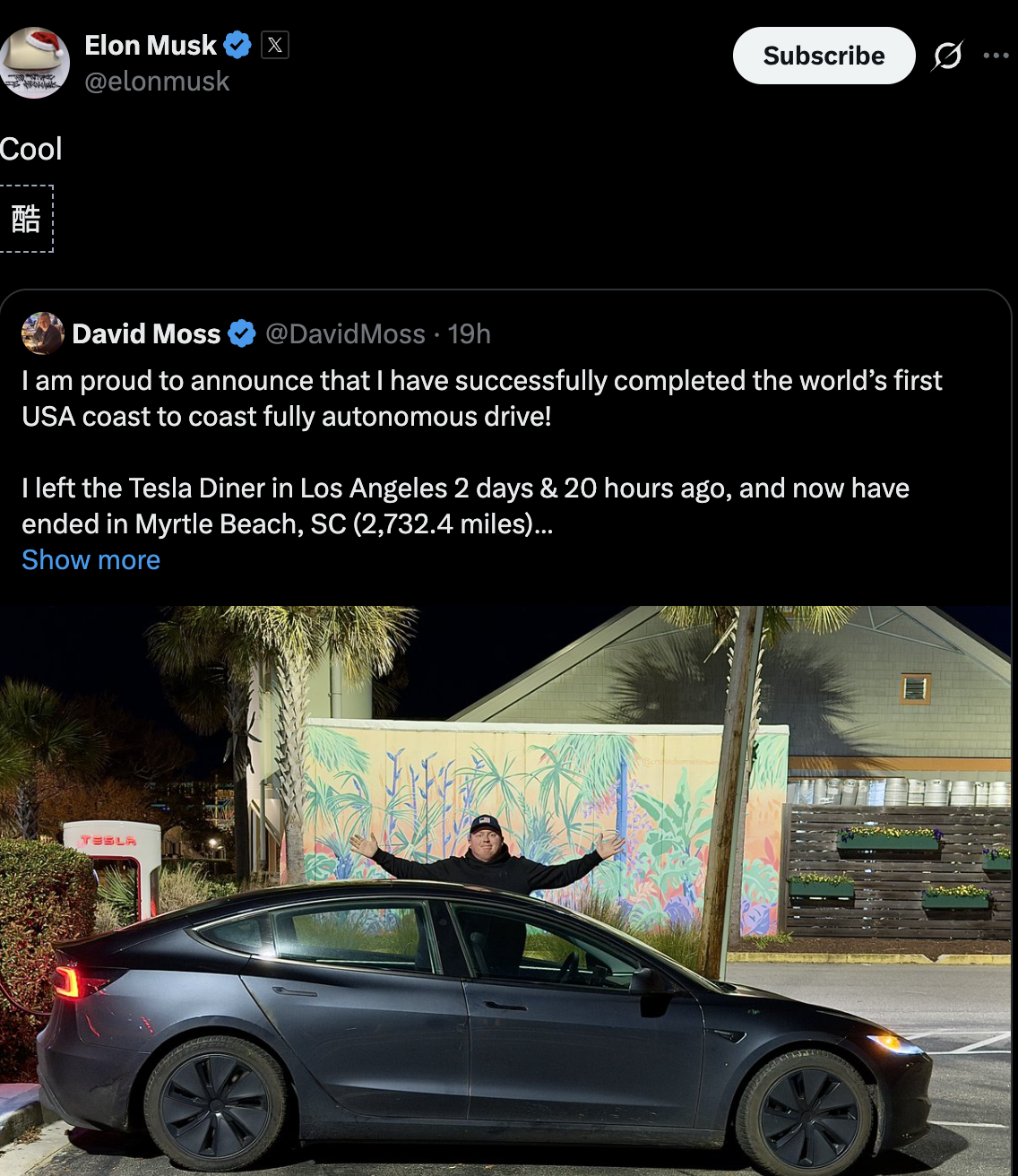Click the translated text box showing 酷
The image size is (1018, 1176).
coord(26,219)
